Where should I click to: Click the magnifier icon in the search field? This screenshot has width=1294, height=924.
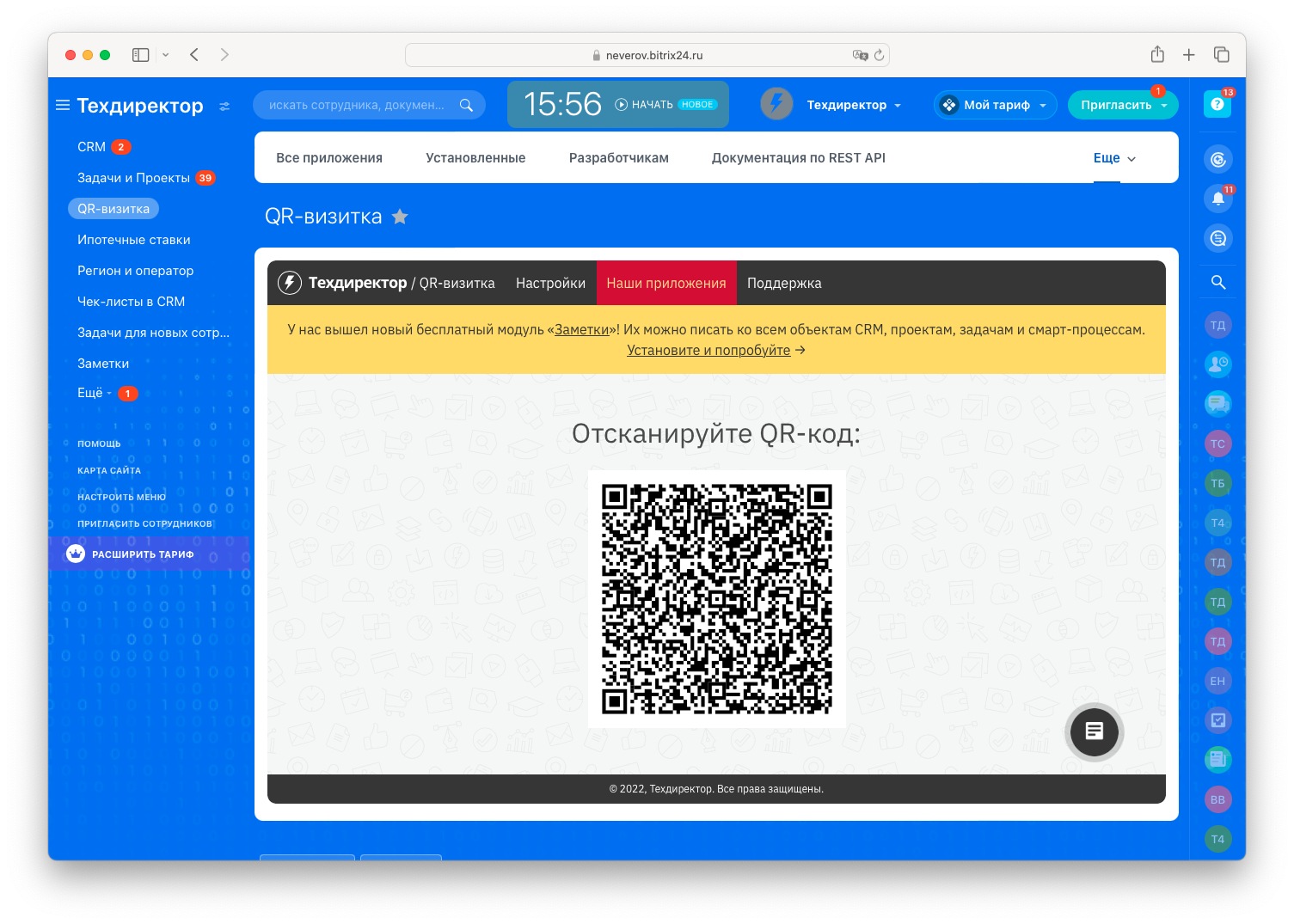coord(466,105)
